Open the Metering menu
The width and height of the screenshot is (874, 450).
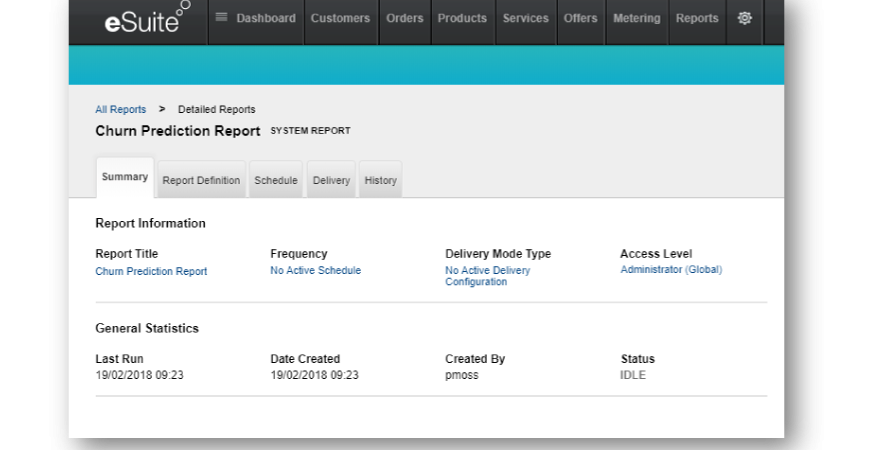(x=636, y=18)
